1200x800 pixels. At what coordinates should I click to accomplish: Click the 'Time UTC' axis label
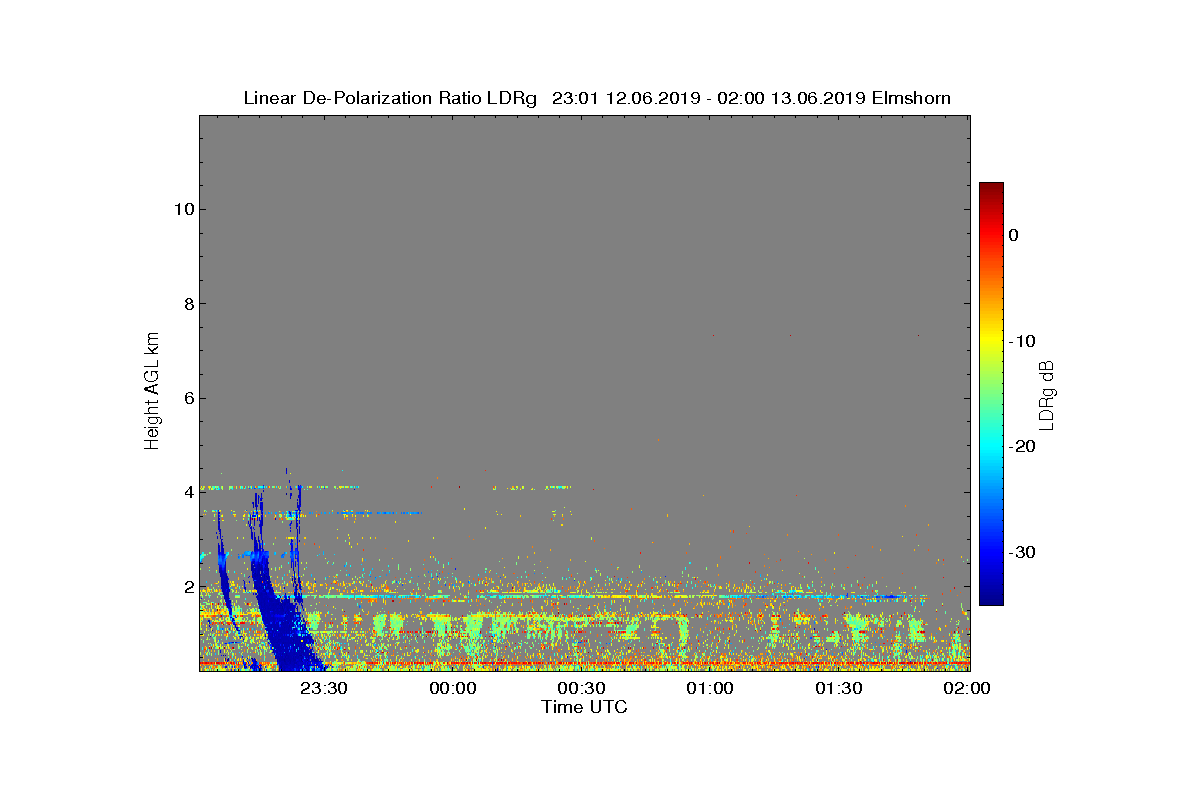pyautogui.click(x=584, y=707)
